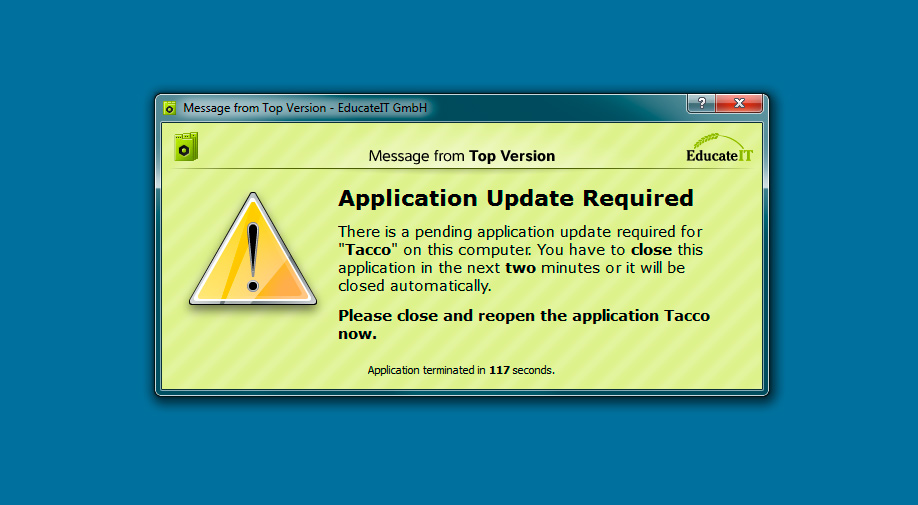This screenshot has width=918, height=505.
Task: Click the bold word "close" in the paragraph
Action: tap(651, 249)
